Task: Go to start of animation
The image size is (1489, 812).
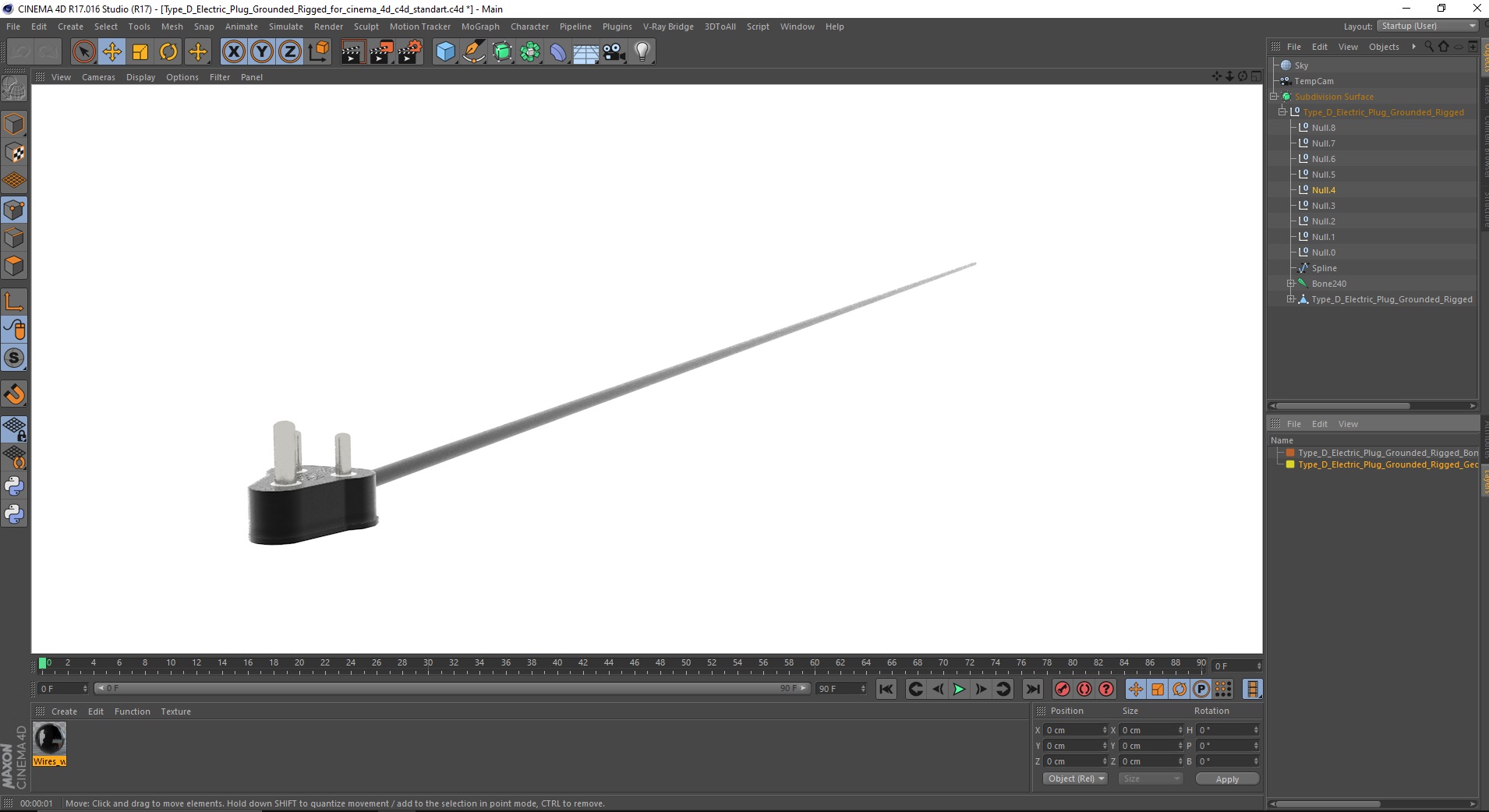Action: point(886,689)
